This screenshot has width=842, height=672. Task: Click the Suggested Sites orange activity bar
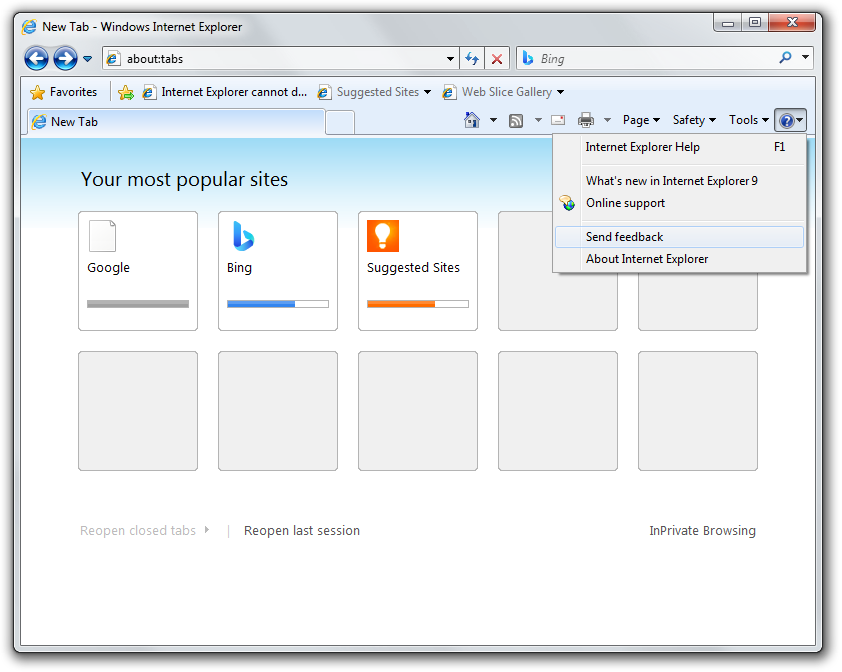pyautogui.click(x=418, y=304)
